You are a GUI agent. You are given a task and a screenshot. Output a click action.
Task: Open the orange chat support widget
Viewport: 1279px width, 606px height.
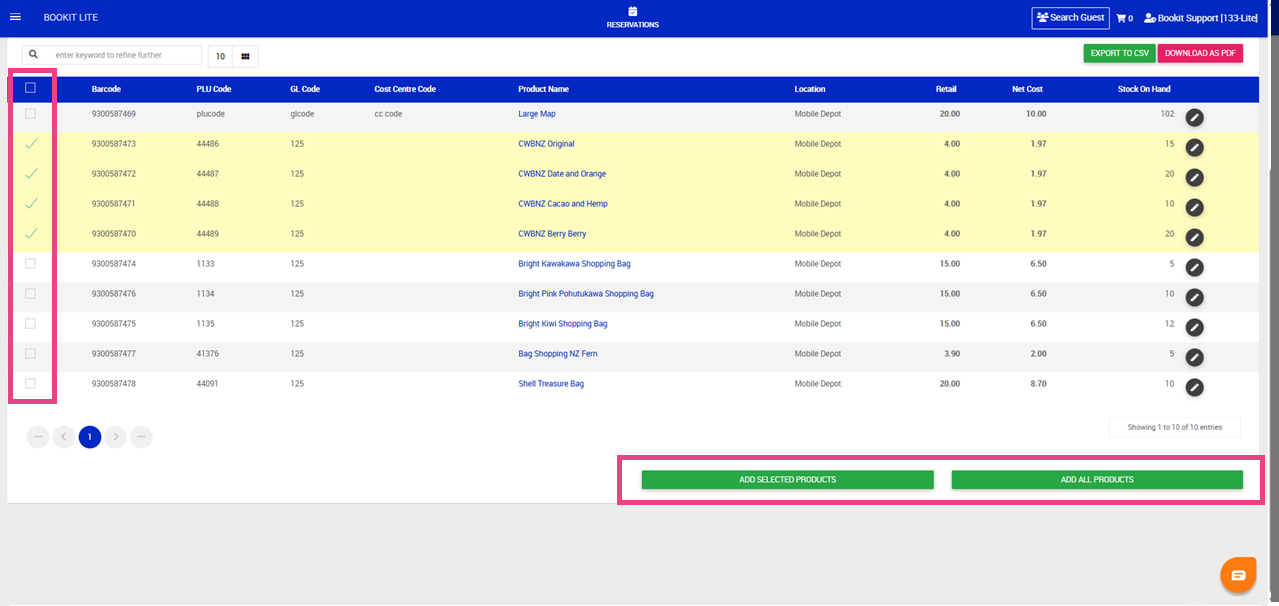pos(1238,574)
